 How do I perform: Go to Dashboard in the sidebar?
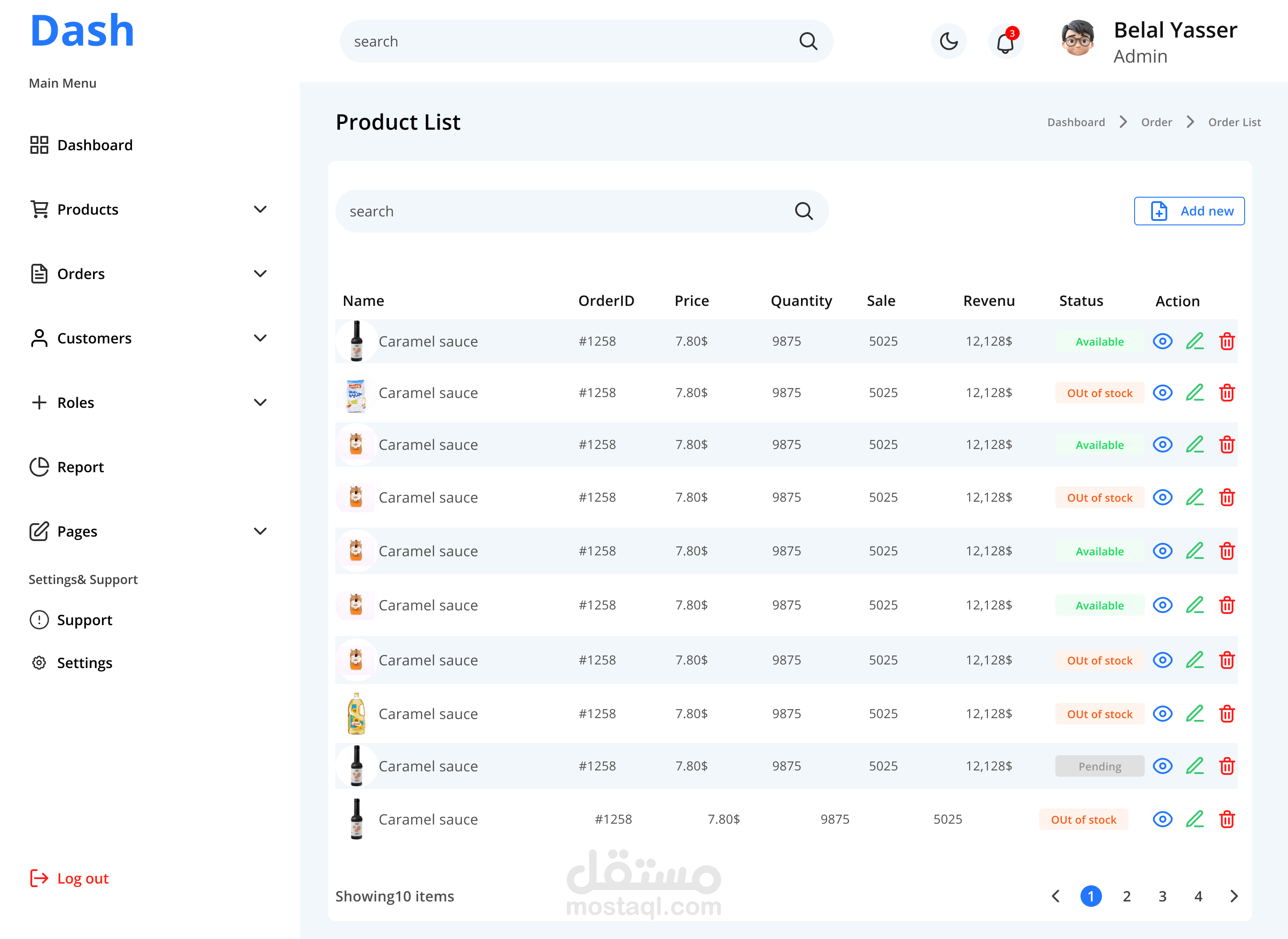tap(94, 145)
